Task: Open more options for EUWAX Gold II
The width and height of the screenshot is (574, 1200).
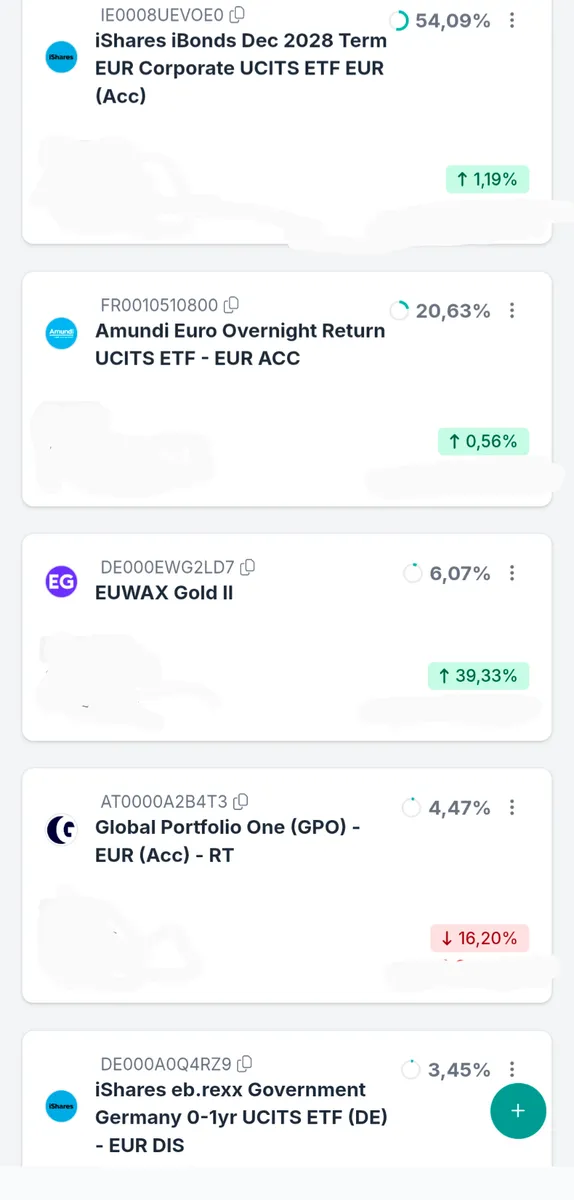Action: coord(512,573)
